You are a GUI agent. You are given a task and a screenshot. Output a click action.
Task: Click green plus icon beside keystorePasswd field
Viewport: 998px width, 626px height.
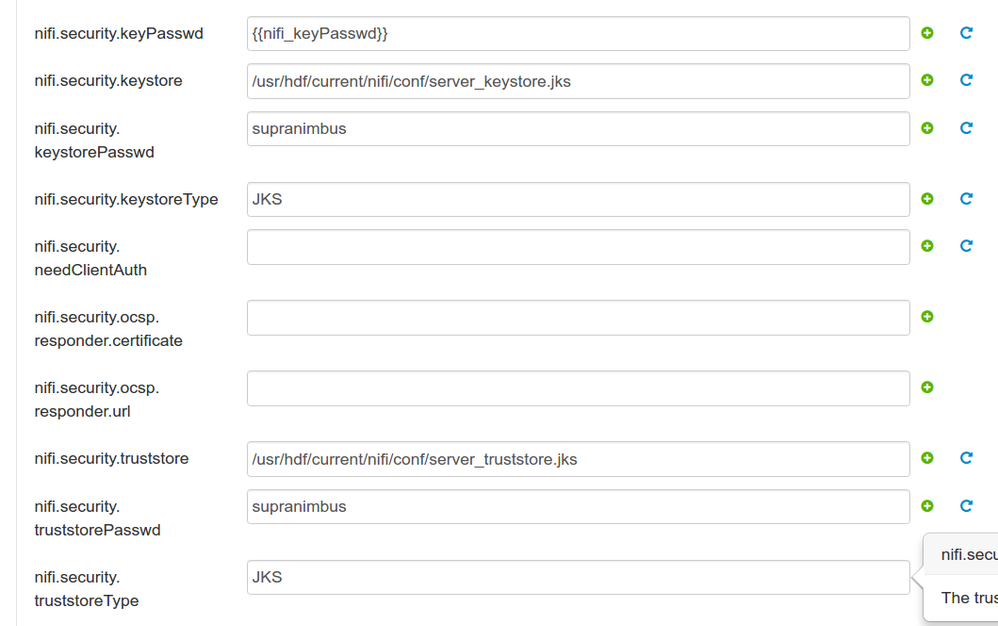(927, 128)
